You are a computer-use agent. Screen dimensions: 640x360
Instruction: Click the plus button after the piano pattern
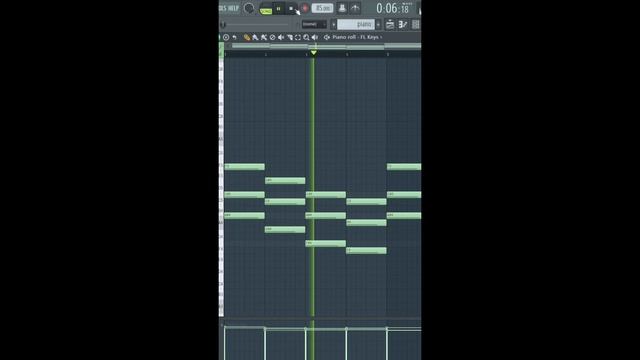tap(378, 24)
